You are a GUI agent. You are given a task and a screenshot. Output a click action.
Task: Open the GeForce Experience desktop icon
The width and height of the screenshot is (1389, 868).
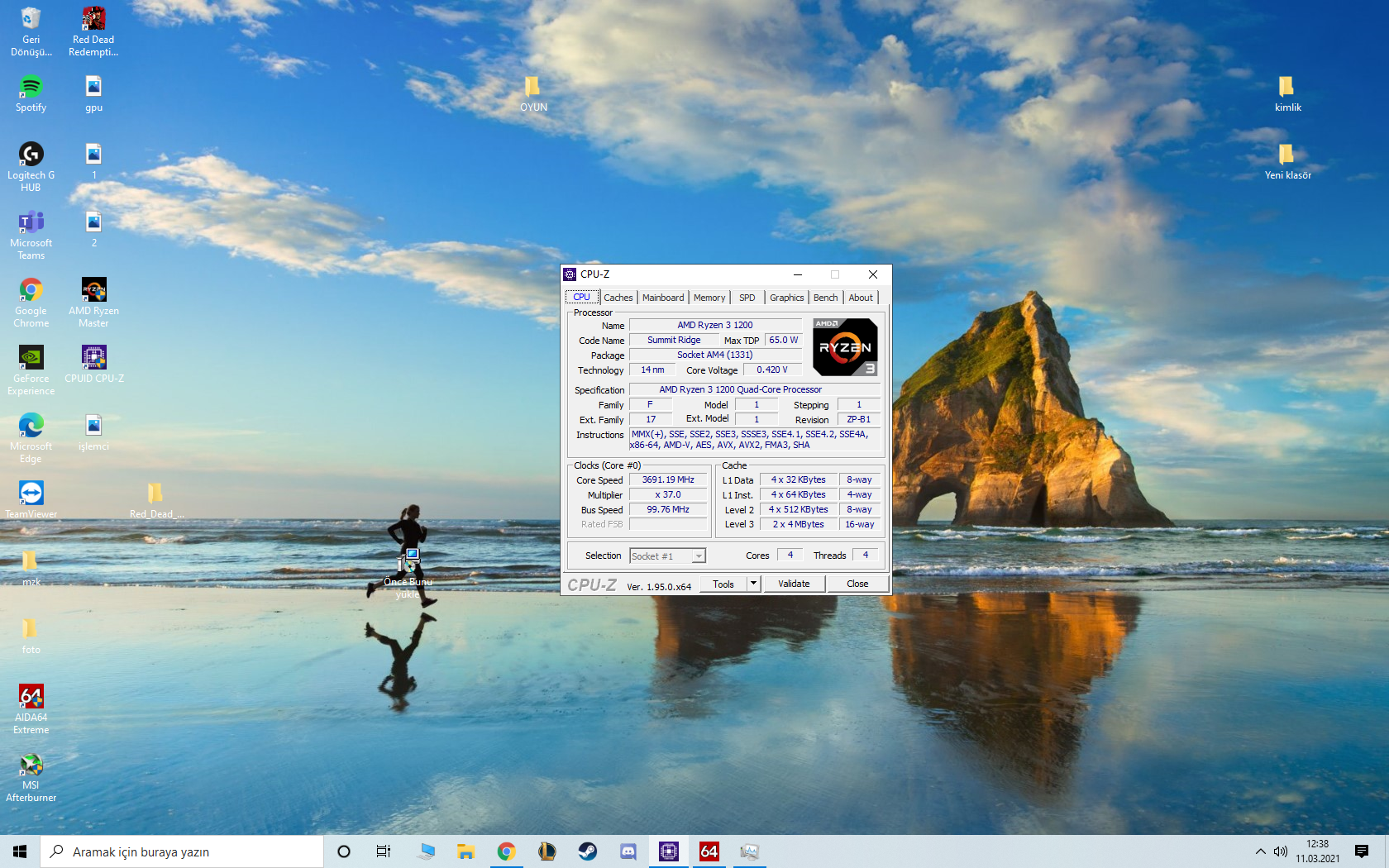coord(31,358)
